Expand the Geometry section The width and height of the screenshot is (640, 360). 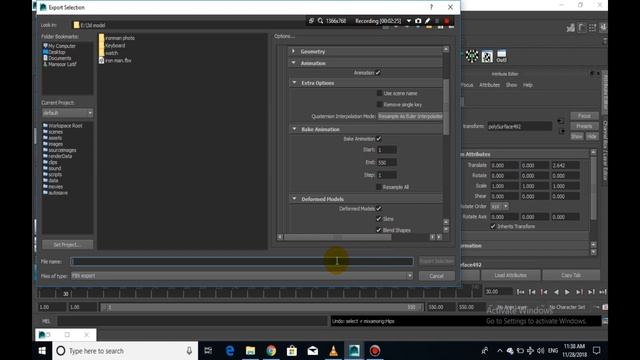click(x=294, y=51)
